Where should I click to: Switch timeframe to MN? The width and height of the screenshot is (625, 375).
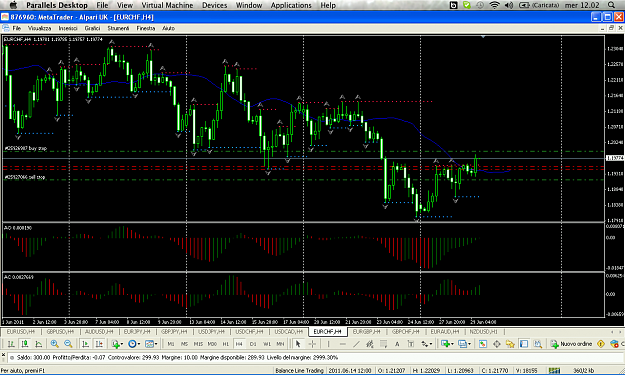(x=280, y=344)
